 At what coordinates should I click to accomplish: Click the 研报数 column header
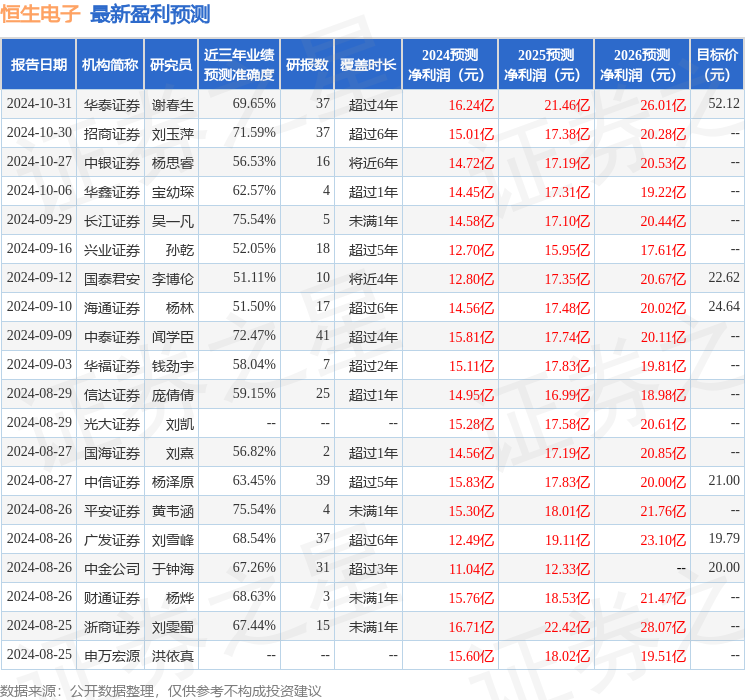point(307,64)
